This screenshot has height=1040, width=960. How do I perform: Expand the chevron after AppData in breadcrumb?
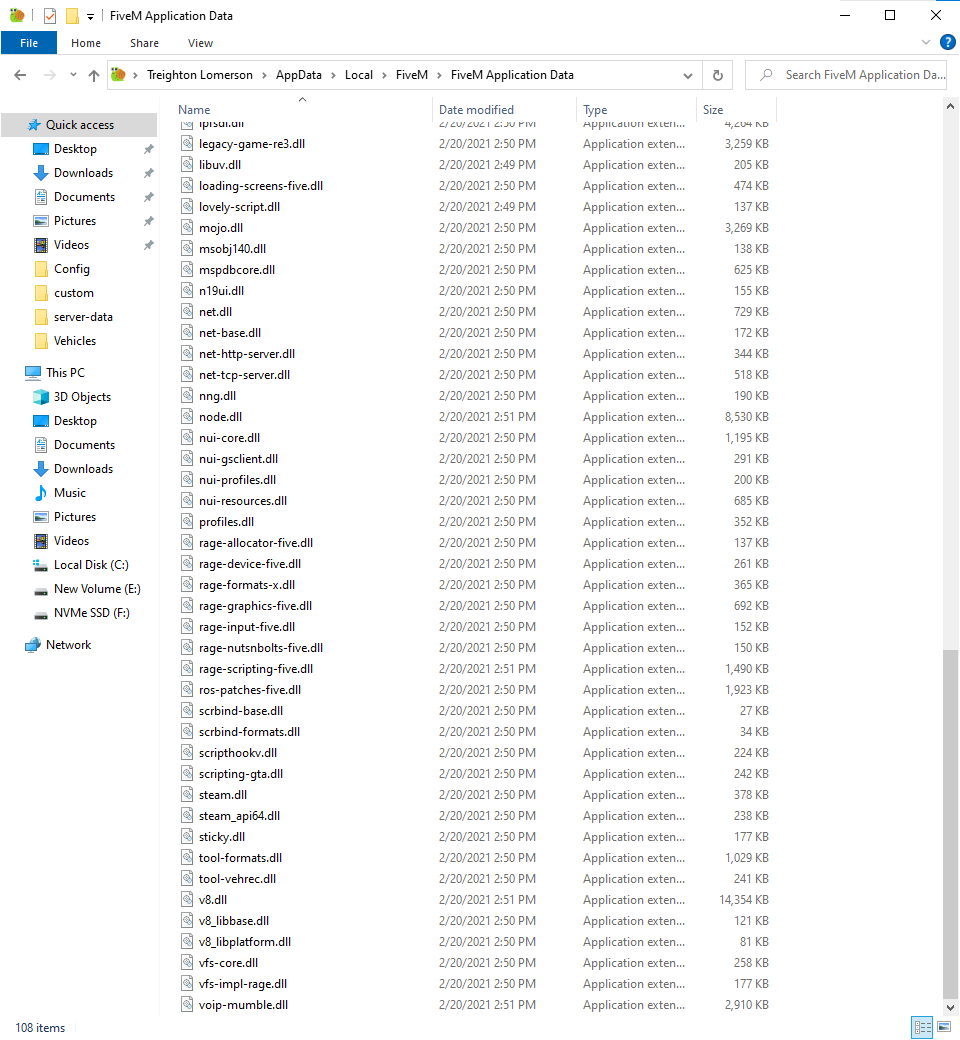coord(333,75)
